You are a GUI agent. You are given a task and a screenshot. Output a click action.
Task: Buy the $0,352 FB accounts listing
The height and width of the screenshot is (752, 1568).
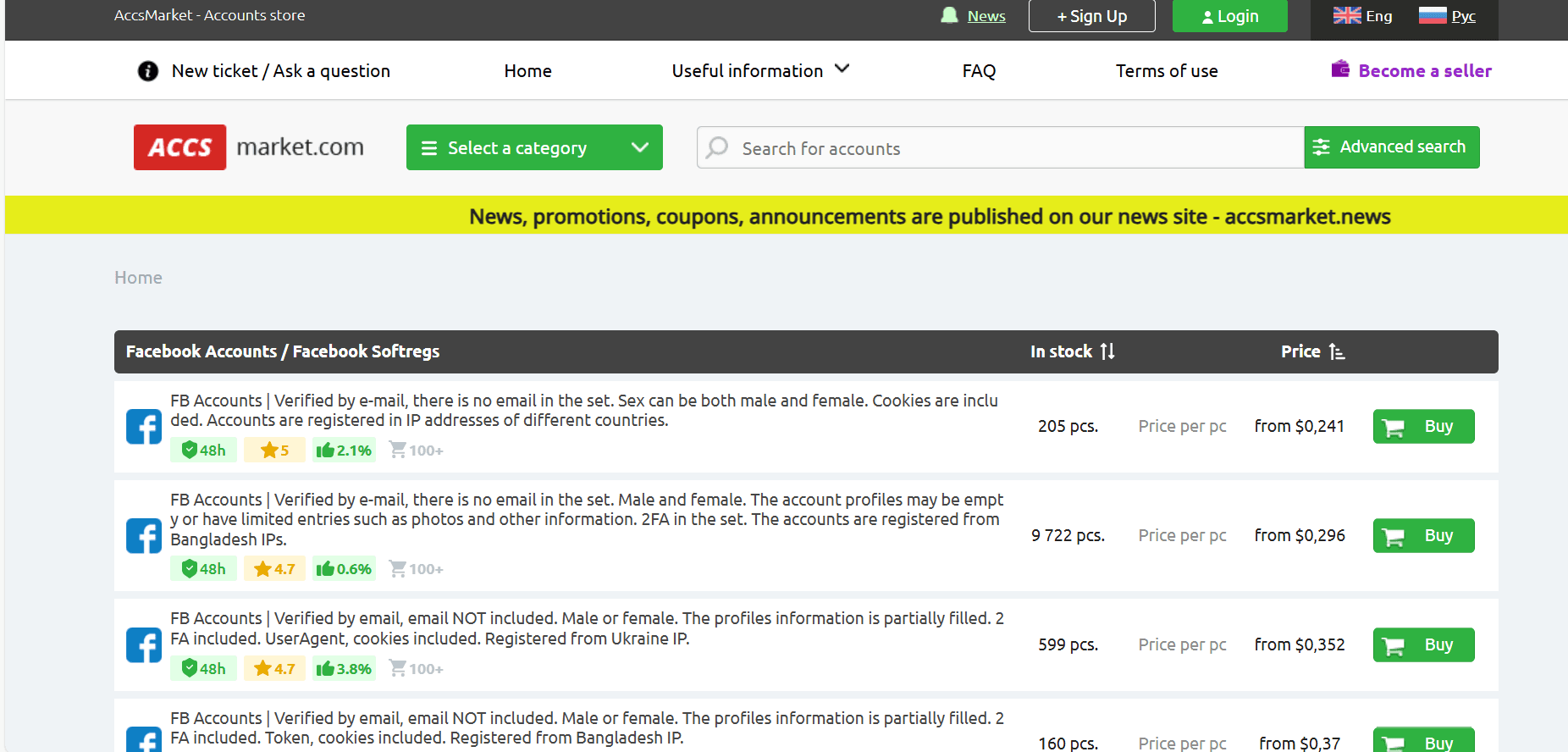(1423, 645)
